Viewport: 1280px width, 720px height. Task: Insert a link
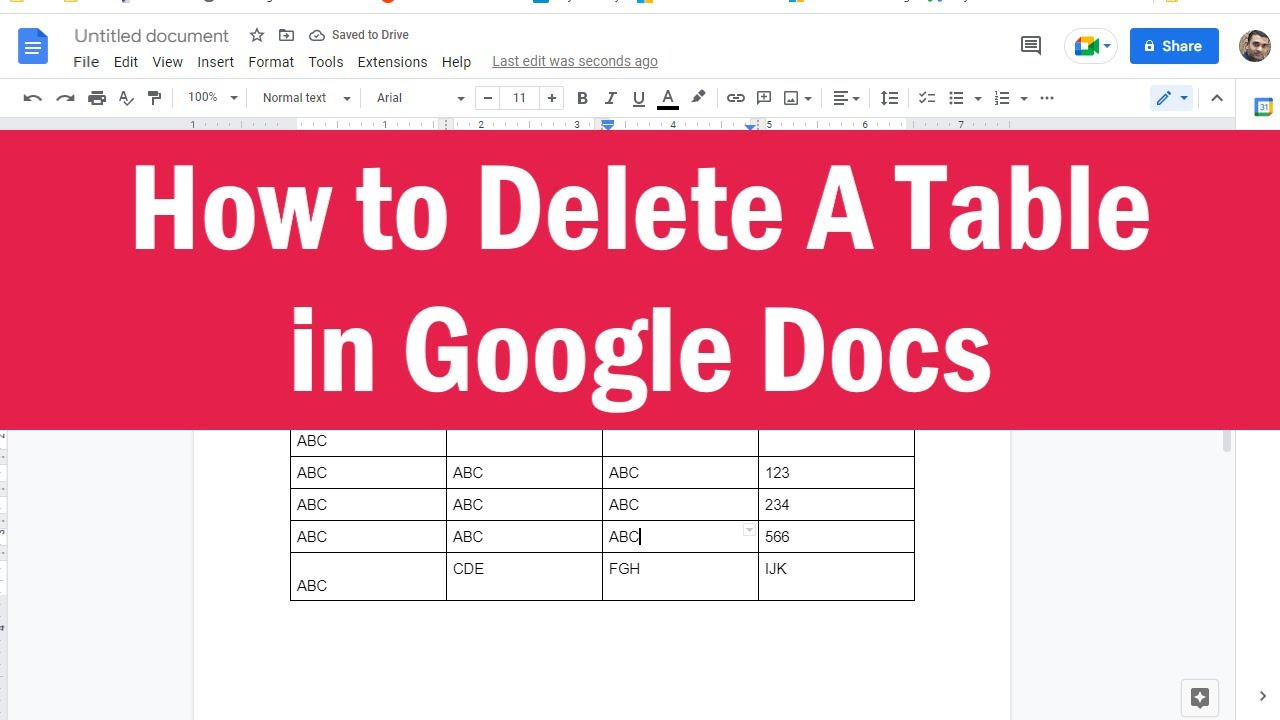click(x=736, y=98)
